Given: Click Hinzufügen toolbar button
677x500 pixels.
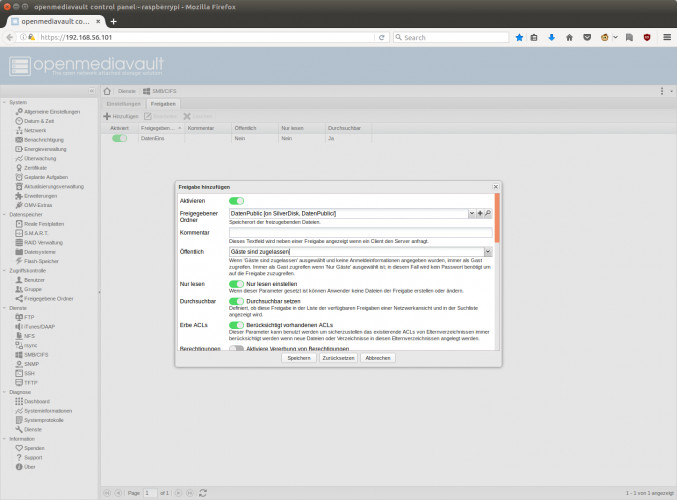Looking at the screenshot, I should (121, 117).
